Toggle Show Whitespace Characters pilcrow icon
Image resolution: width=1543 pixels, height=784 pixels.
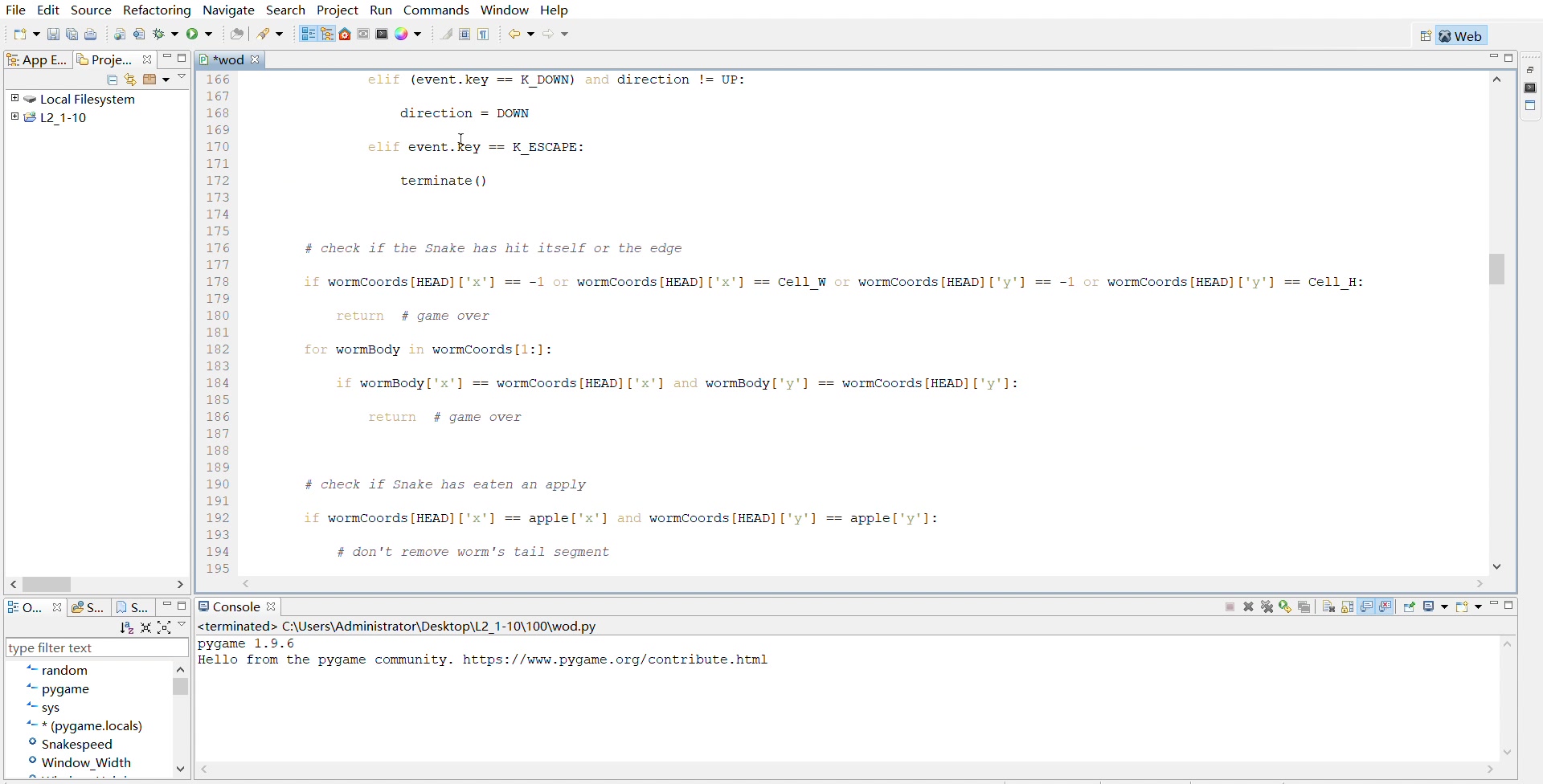pos(485,35)
